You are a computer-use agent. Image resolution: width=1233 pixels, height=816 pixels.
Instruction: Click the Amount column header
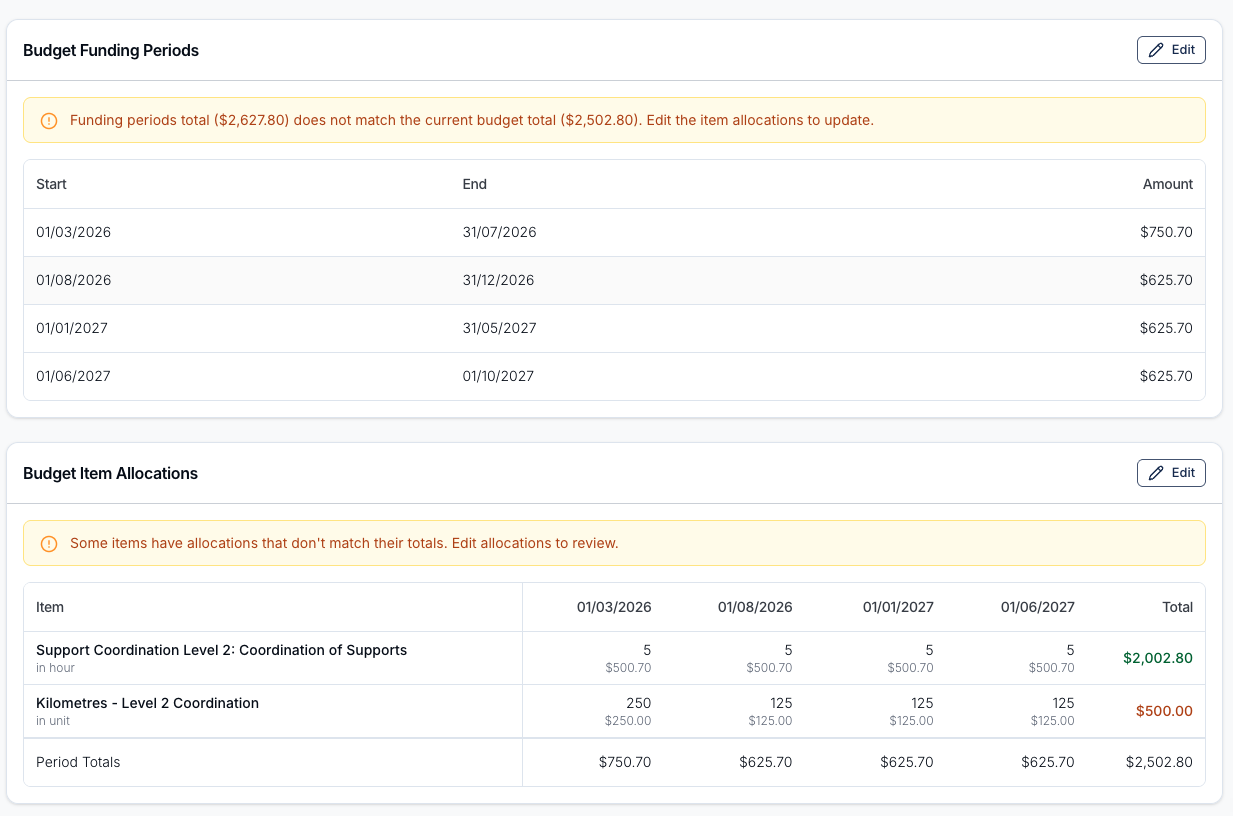1168,184
